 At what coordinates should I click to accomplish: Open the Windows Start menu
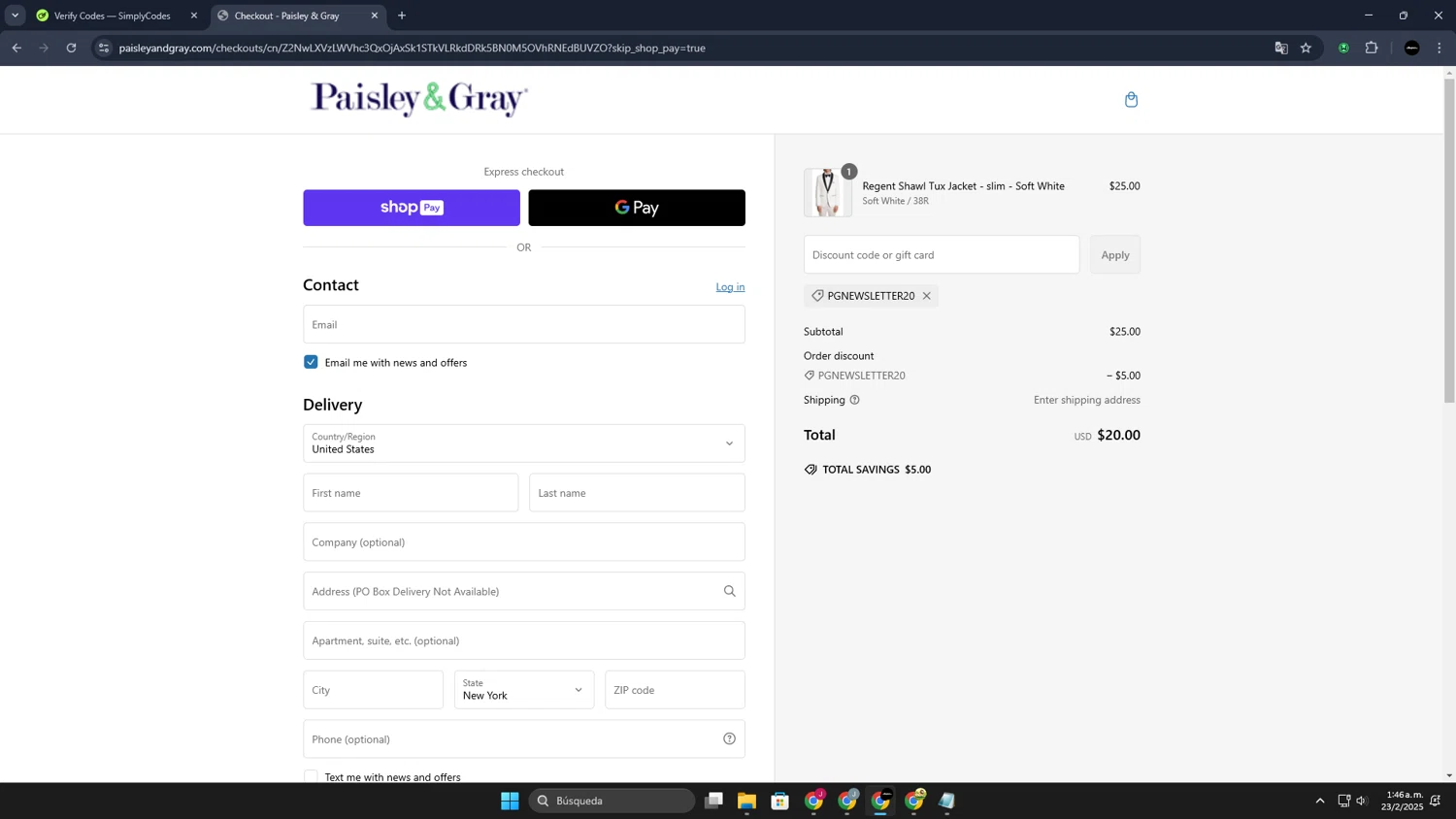pyautogui.click(x=510, y=801)
